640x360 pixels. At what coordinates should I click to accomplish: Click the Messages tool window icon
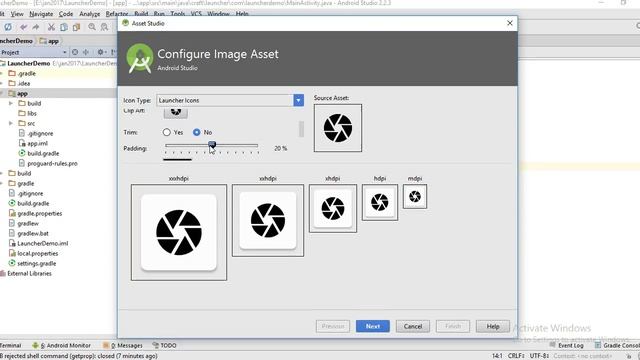tap(106, 345)
